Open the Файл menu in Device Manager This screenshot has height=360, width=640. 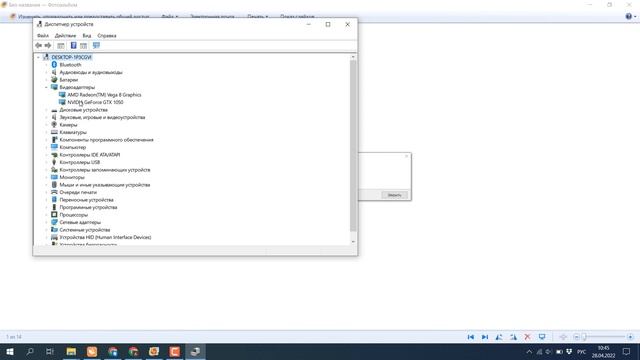coord(43,36)
